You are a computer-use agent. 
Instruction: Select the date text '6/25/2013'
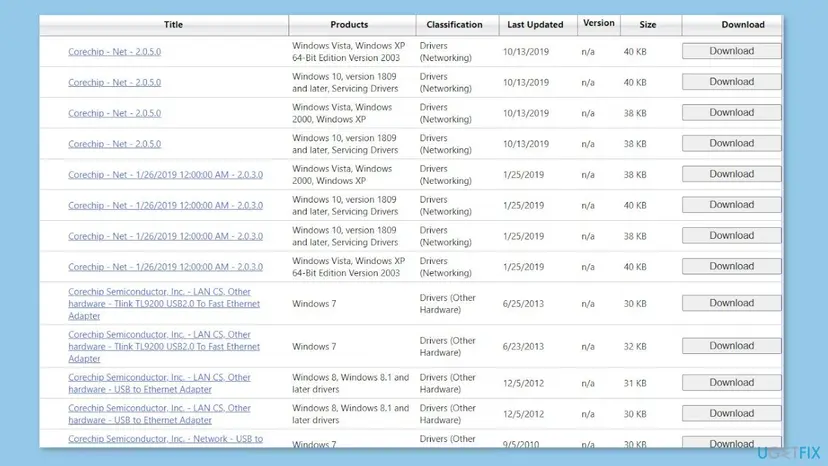coord(523,304)
